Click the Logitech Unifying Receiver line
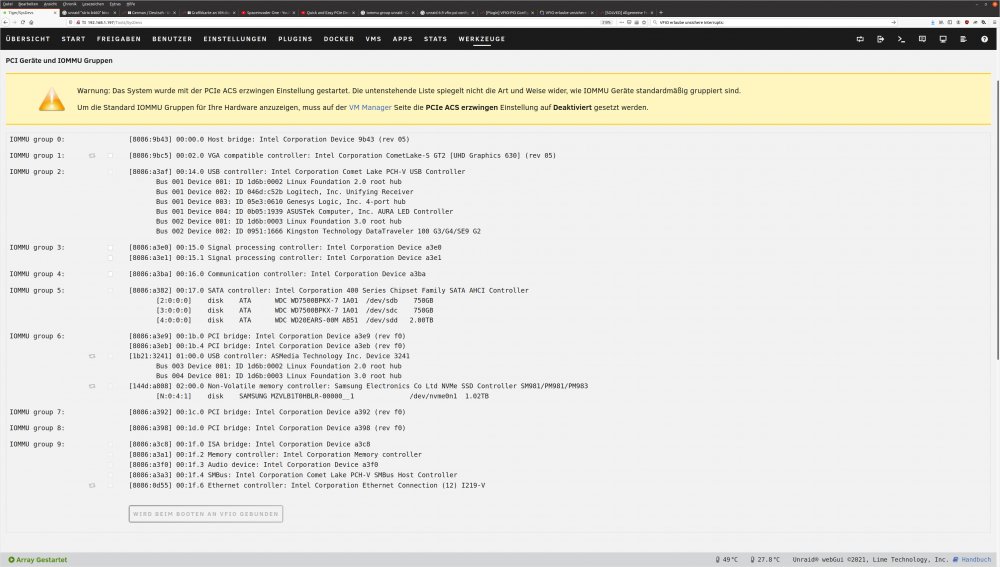This screenshot has width=1000, height=567. click(x=284, y=192)
